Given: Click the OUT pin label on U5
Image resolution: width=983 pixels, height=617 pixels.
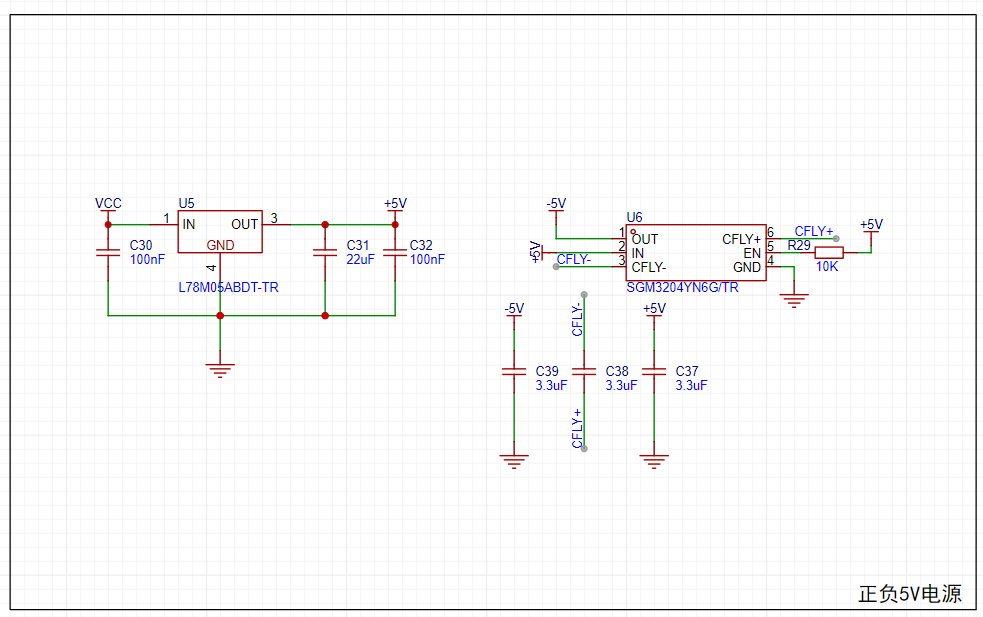Looking at the screenshot, I should [x=244, y=224].
